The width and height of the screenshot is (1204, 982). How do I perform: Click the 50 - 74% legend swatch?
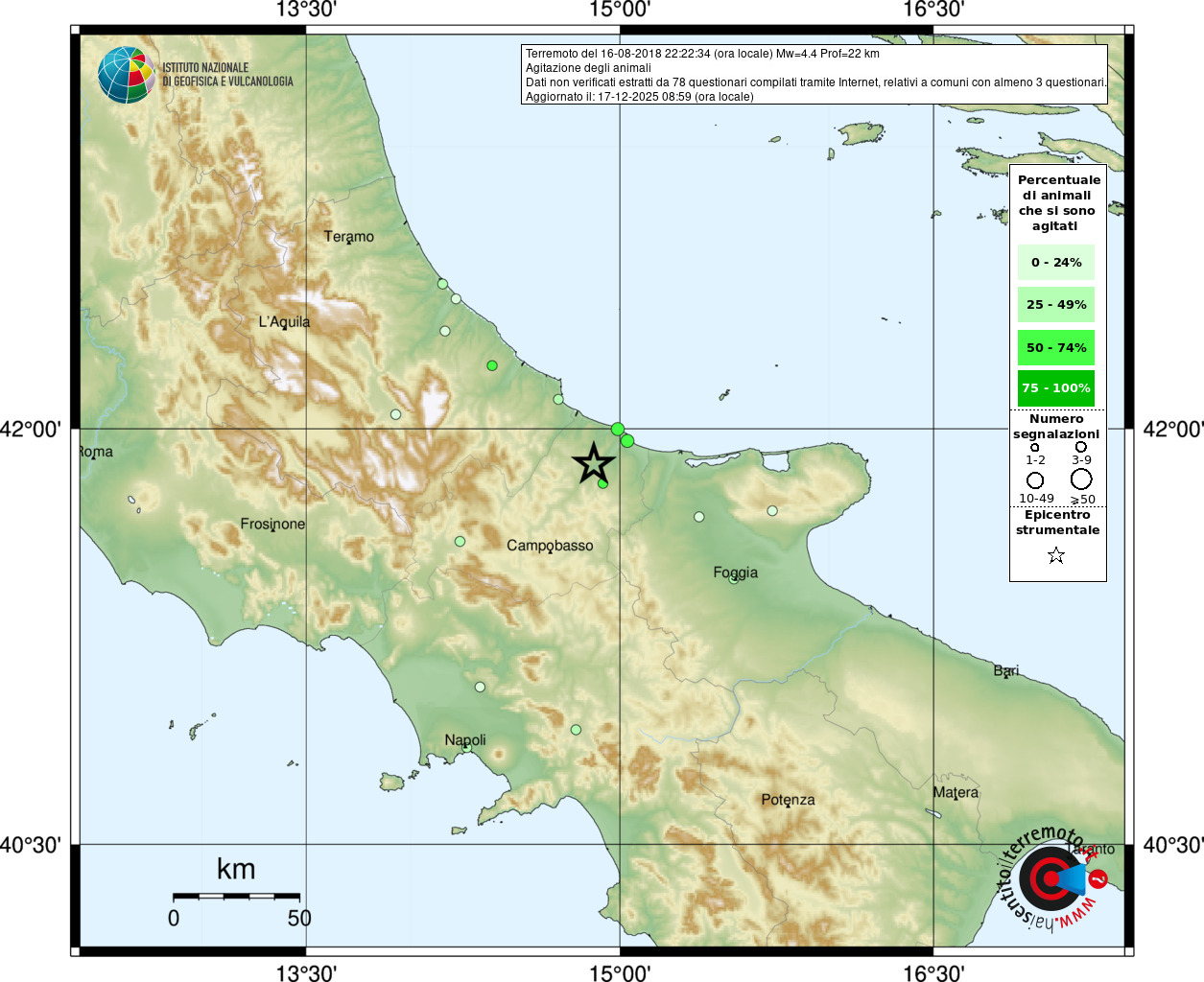tap(1056, 347)
